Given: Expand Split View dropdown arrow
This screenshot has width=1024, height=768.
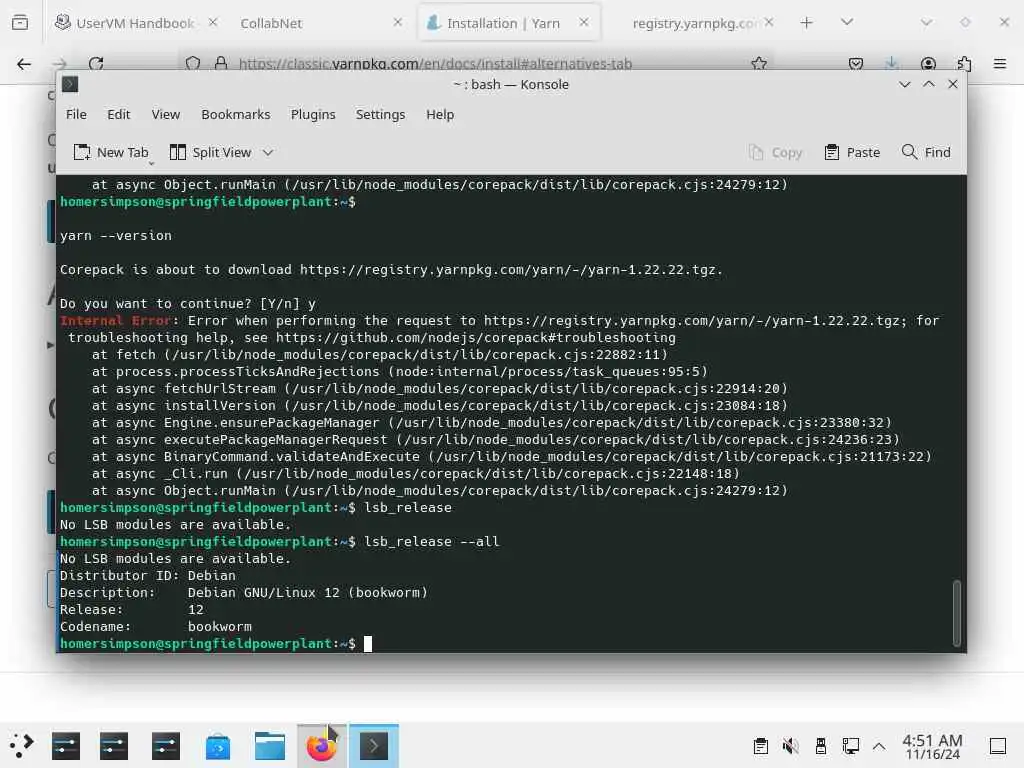Looking at the screenshot, I should click(x=268, y=153).
